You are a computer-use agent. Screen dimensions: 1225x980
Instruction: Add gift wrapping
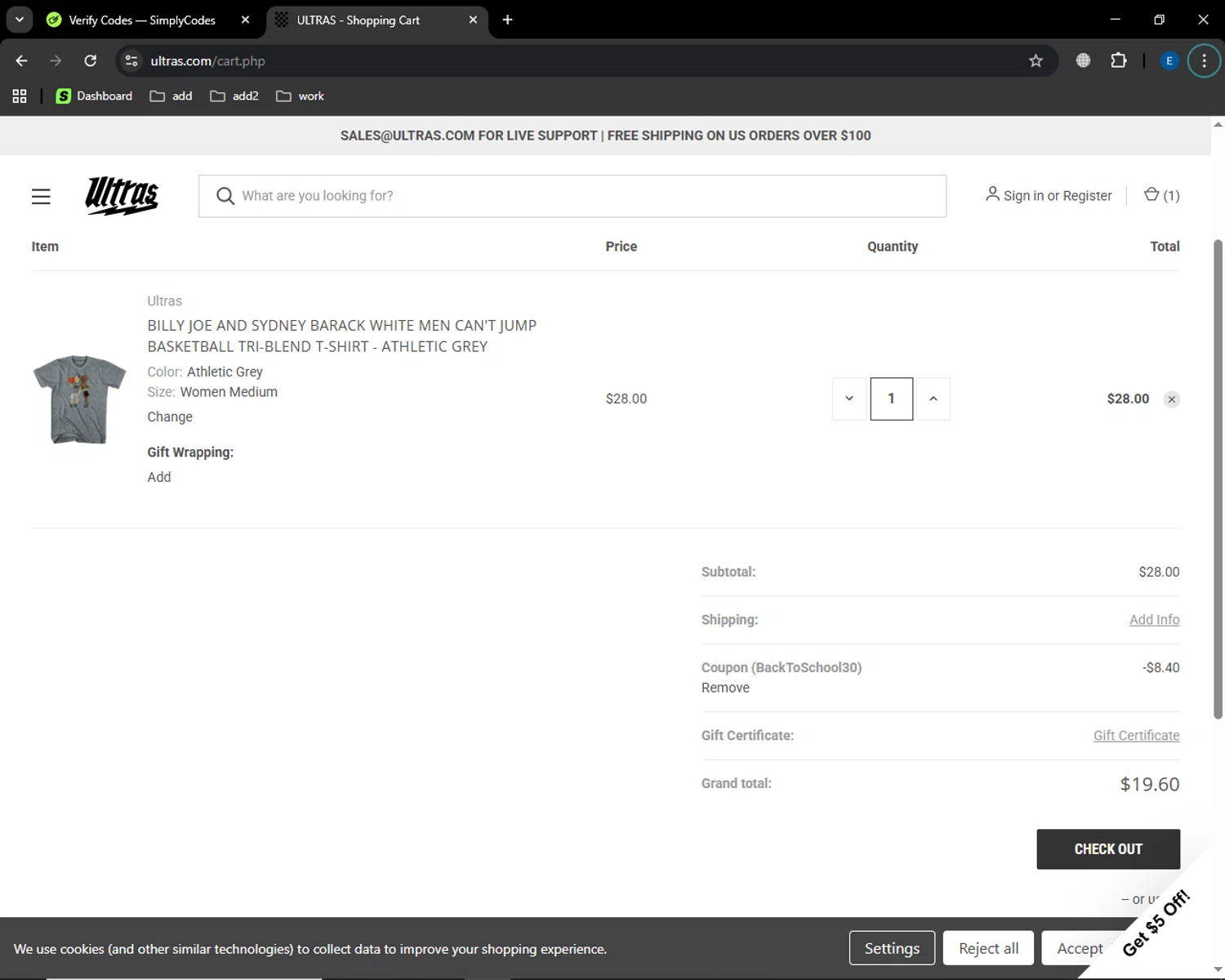(x=158, y=477)
